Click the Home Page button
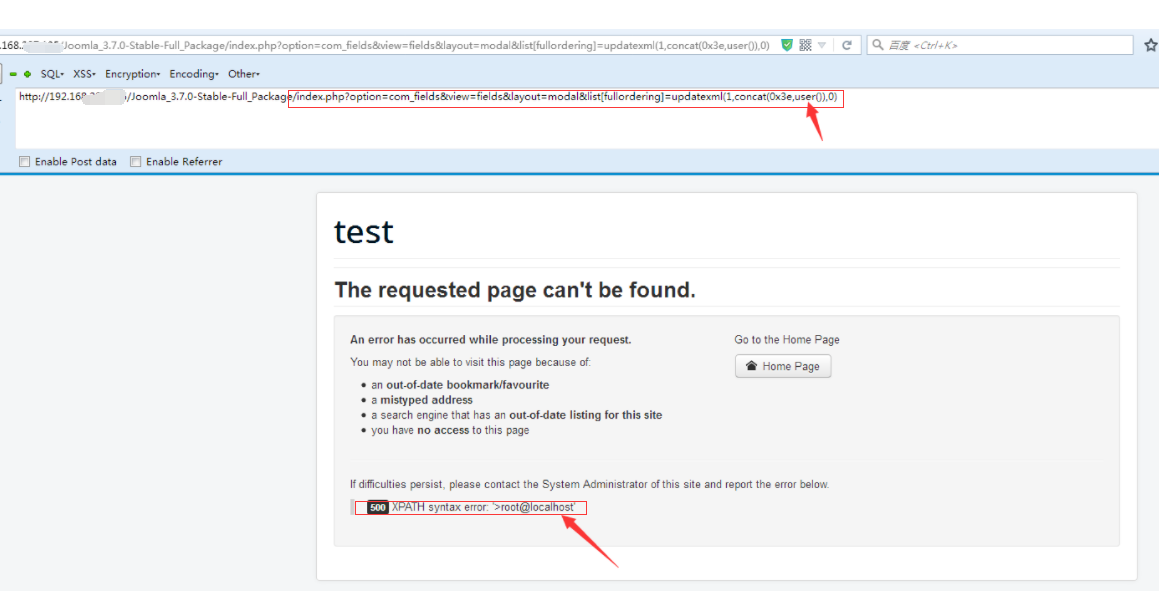Viewport: 1159px width, 591px height. [783, 366]
